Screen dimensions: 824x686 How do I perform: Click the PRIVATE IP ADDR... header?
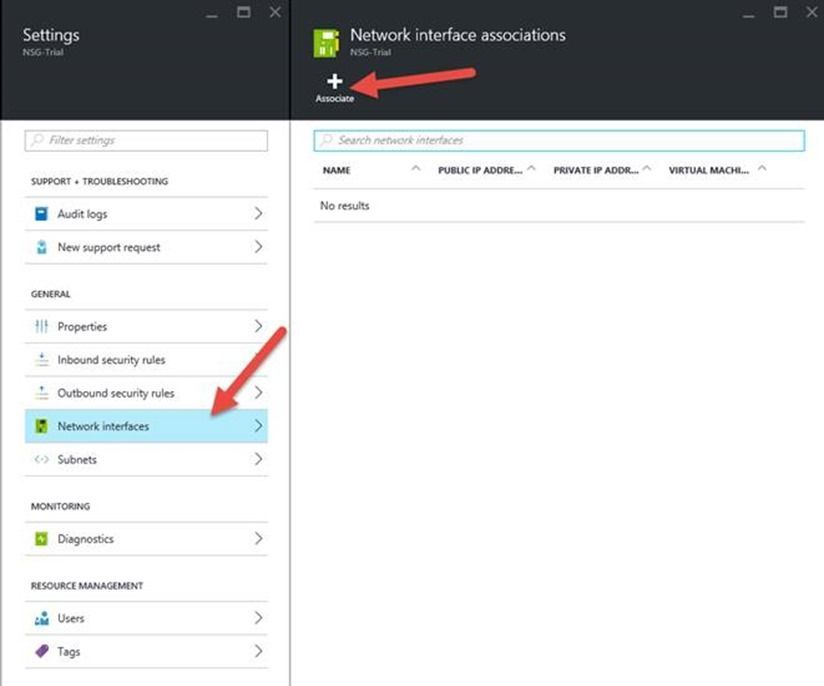point(596,170)
